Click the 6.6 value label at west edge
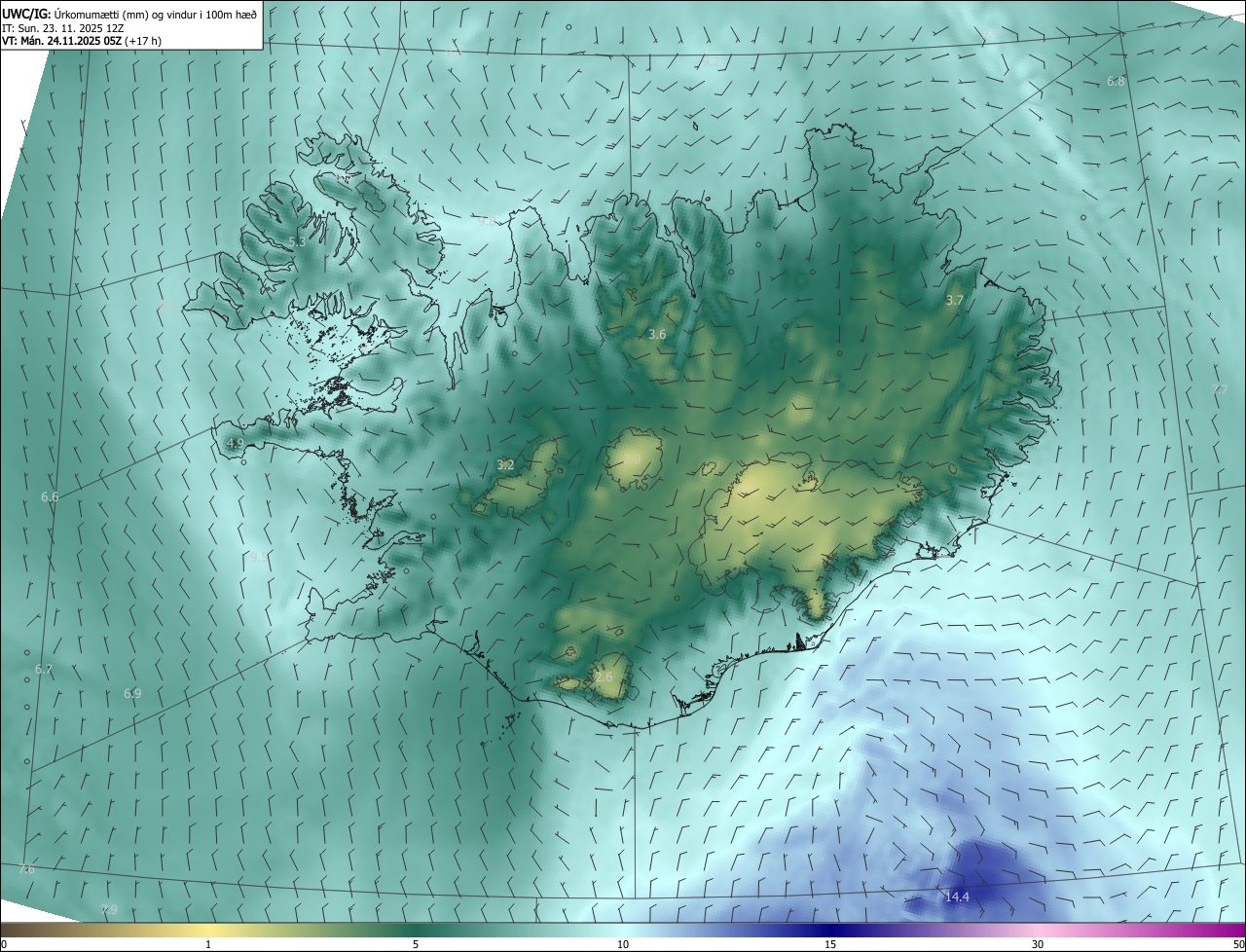The width and height of the screenshot is (1246, 952). click(50, 496)
